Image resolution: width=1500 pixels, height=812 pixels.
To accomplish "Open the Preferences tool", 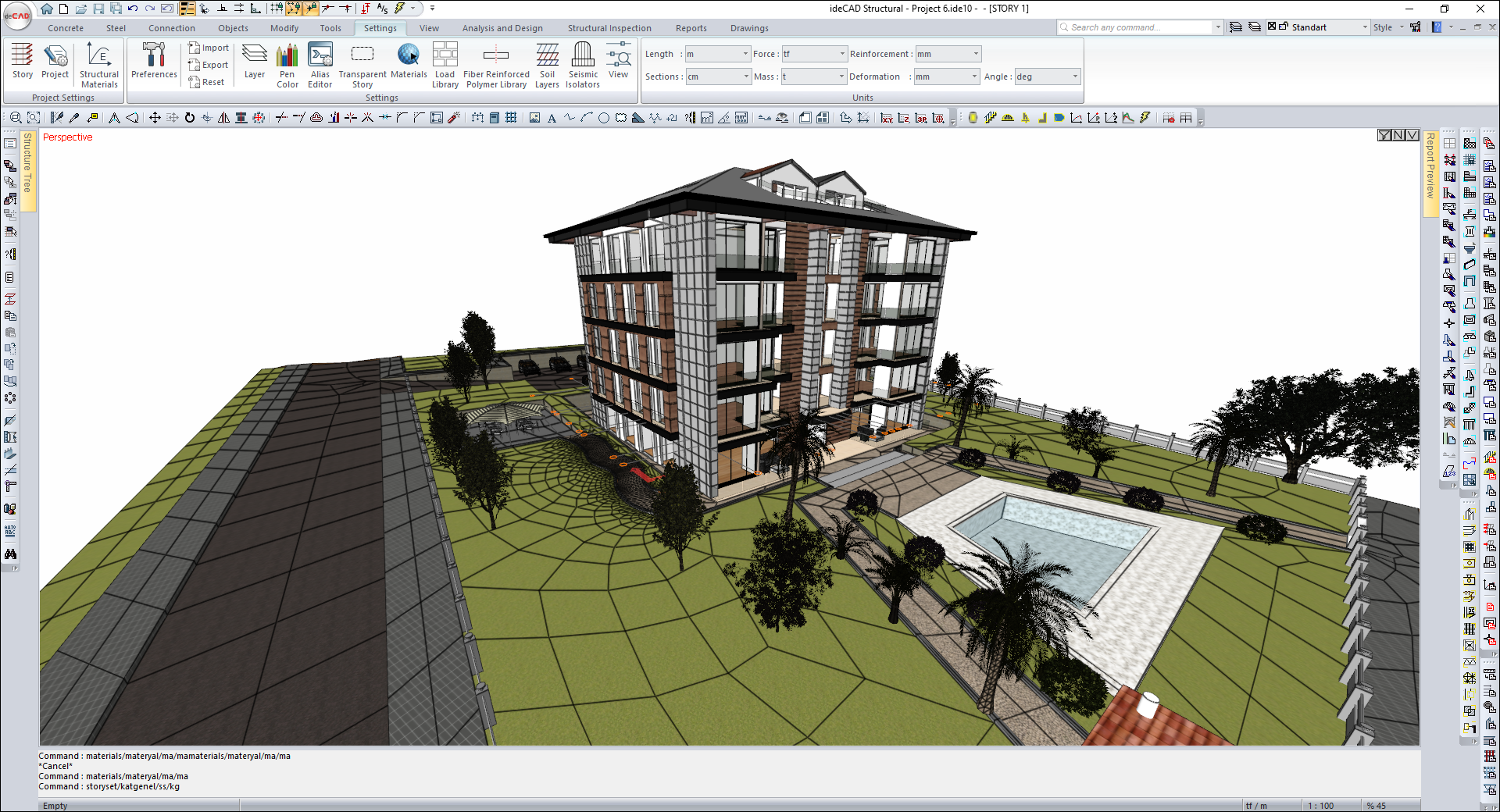I will (154, 62).
